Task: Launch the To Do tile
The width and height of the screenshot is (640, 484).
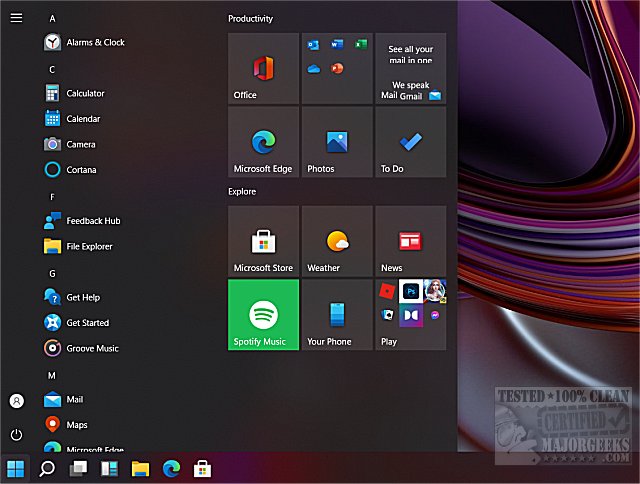Action: pos(410,142)
